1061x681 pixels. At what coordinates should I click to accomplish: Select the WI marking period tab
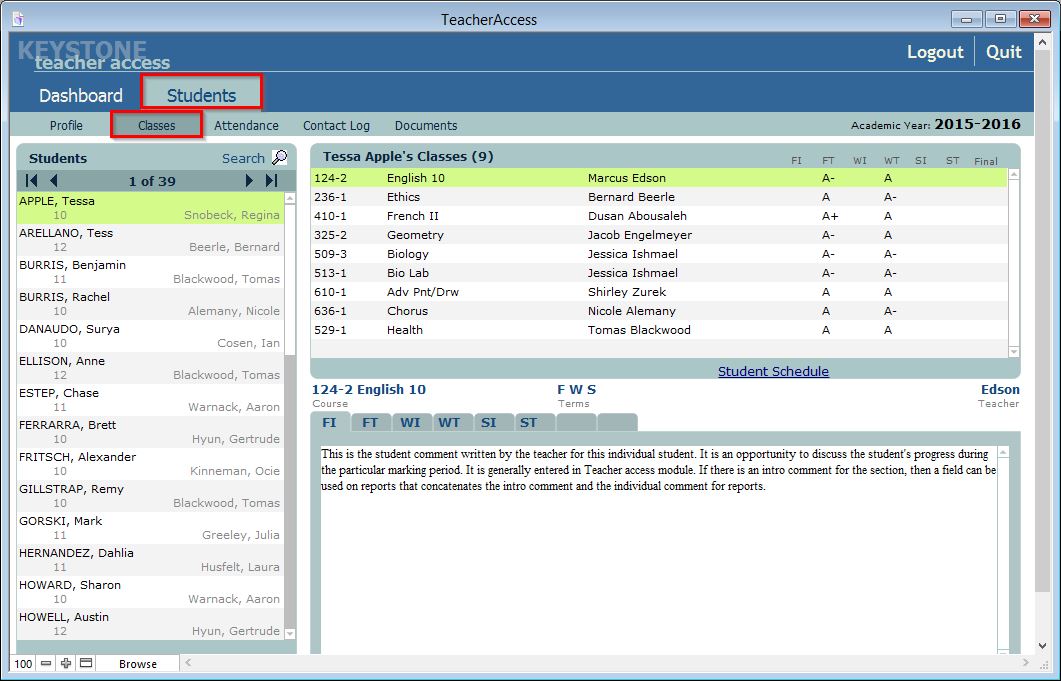tap(410, 423)
